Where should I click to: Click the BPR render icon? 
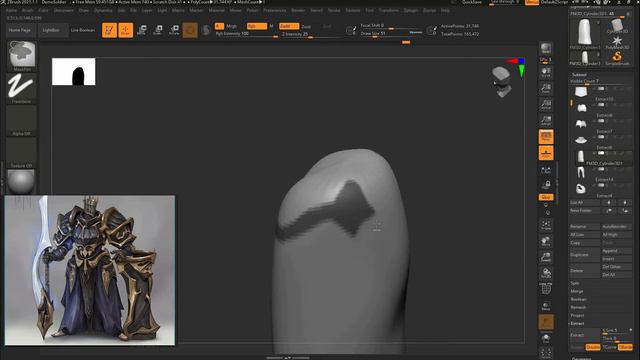point(546,49)
